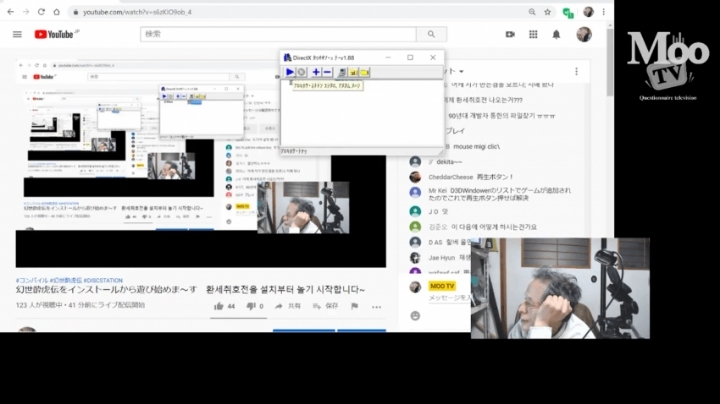Open the YouTube account avatar menu
The height and width of the screenshot is (404, 720).
pos(584,34)
